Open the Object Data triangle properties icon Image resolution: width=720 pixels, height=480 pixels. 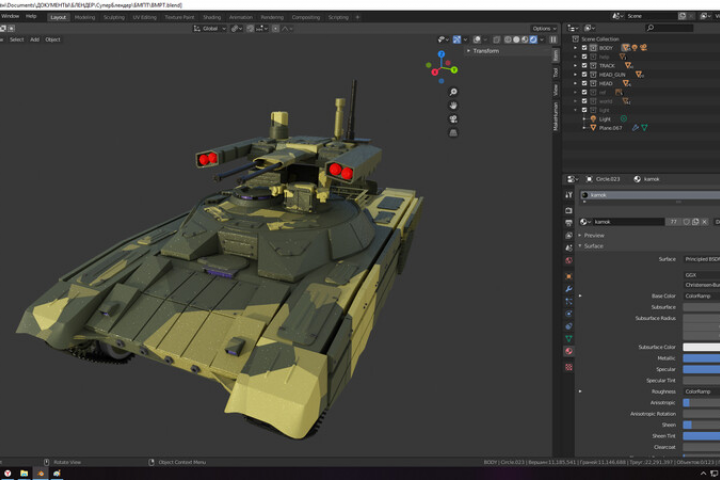pyautogui.click(x=568, y=339)
